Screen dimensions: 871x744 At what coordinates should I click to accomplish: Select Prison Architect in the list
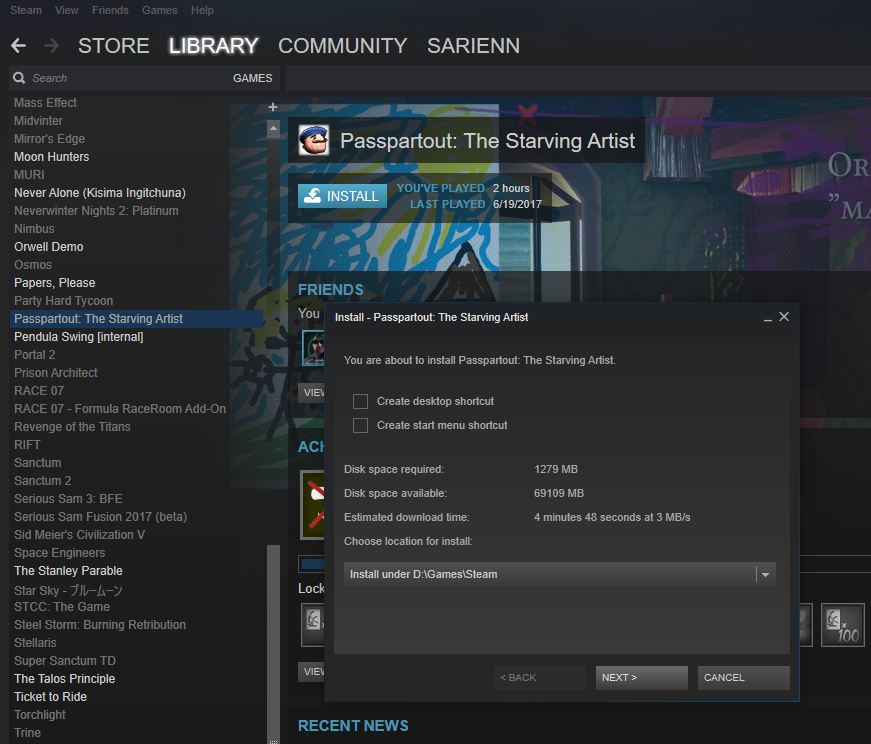pyautogui.click(x=56, y=373)
